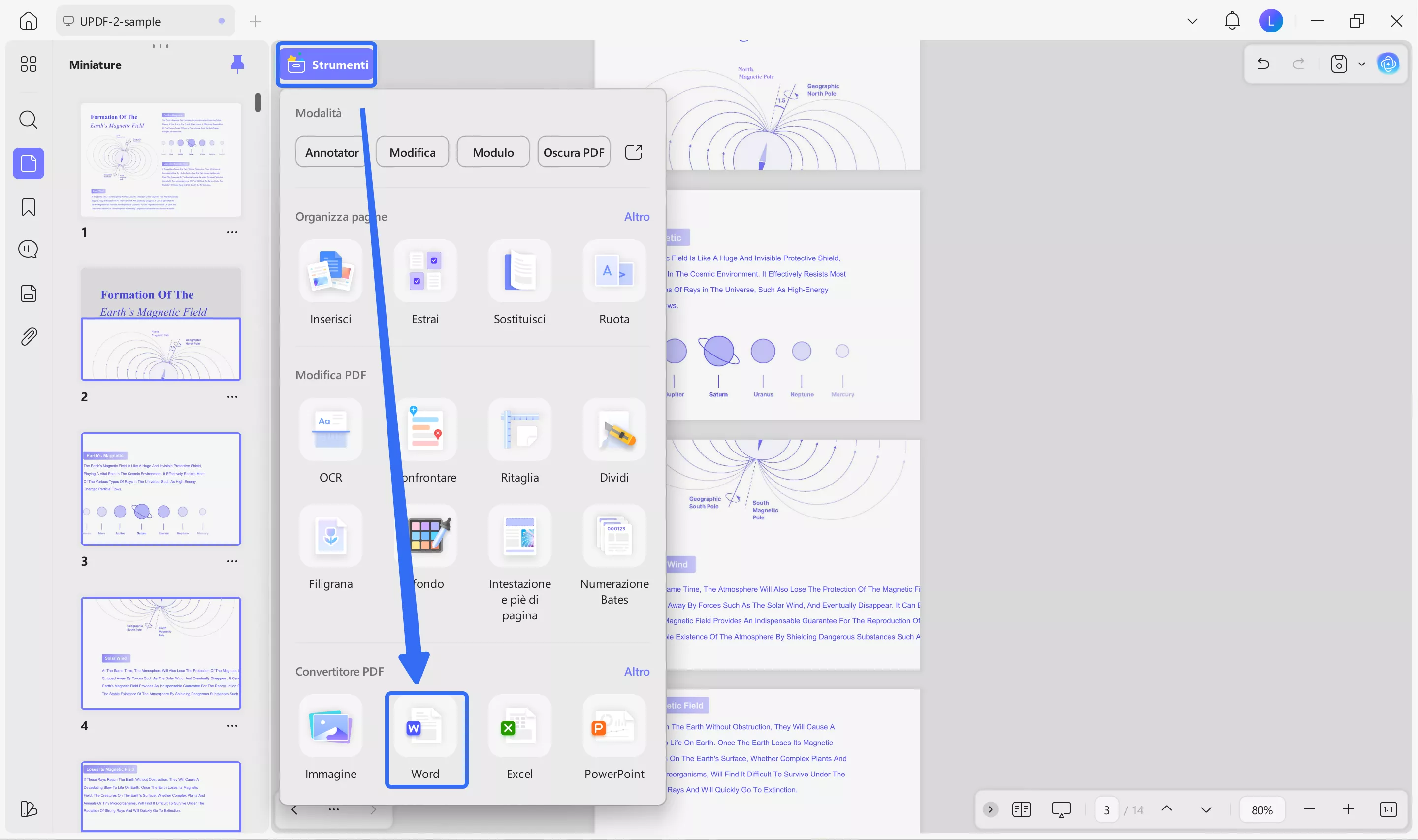
Task: Open the Filigrana watermark tool
Action: pos(331,546)
